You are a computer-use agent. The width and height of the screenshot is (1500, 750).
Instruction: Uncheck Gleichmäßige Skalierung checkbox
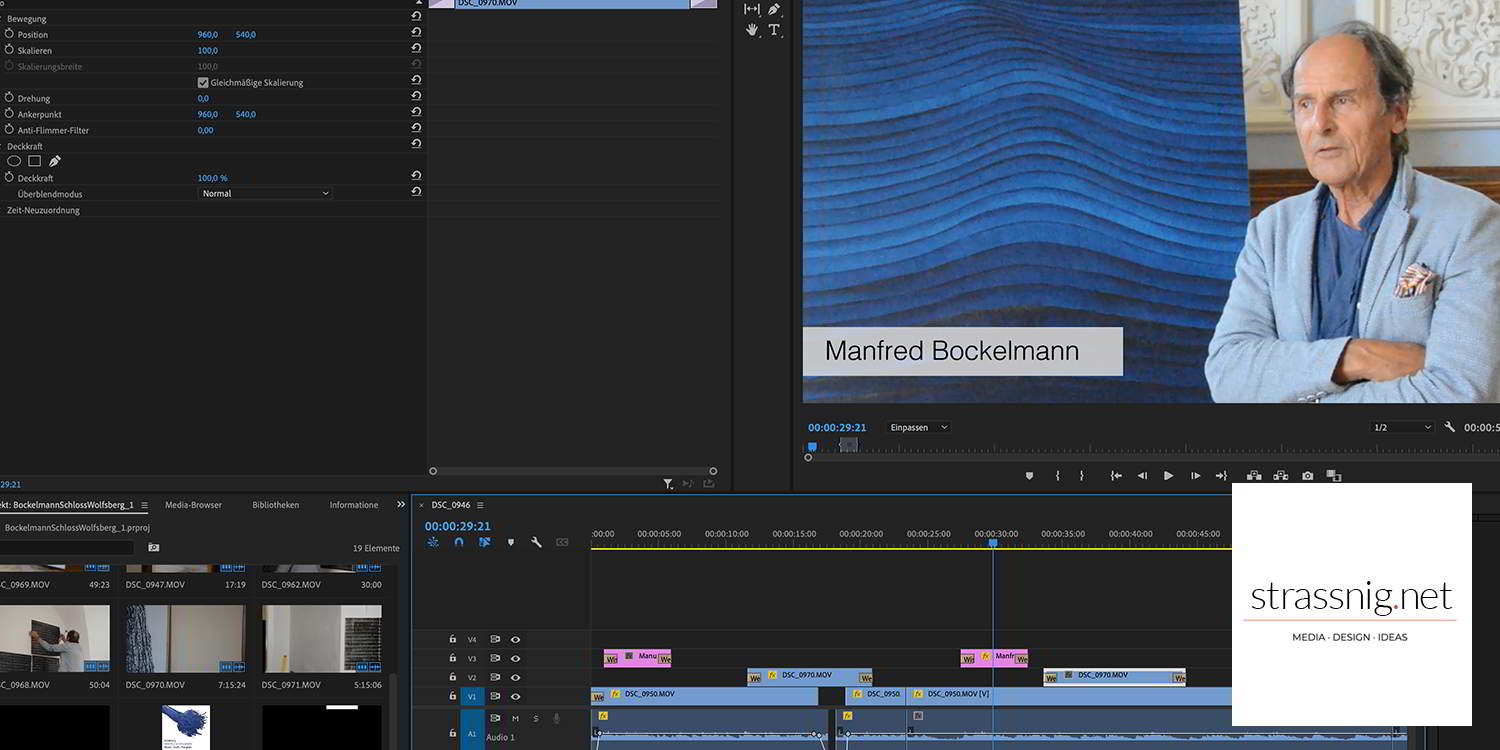click(203, 83)
